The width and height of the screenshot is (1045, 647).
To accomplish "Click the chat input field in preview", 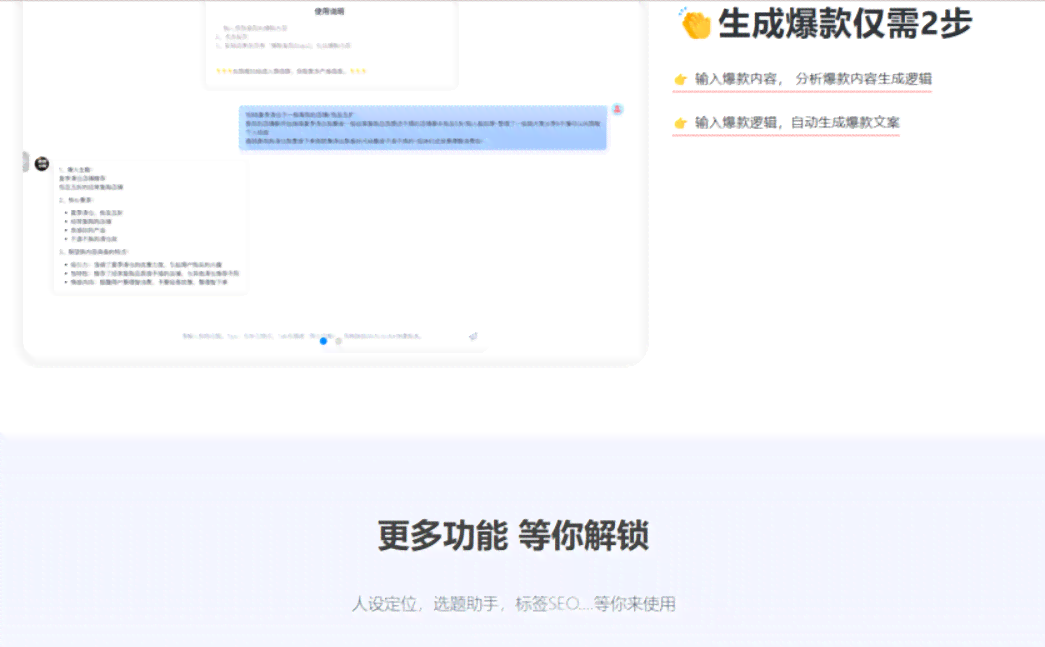I will 331,336.
